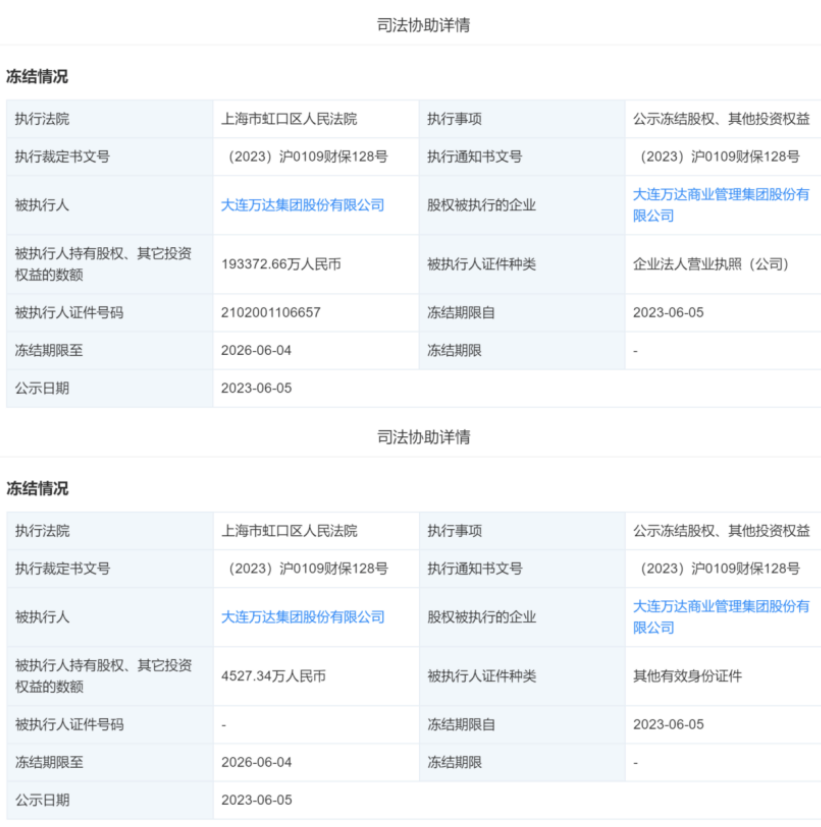Click 公示冻结股权、其他投资权益 in the lower table
The width and height of the screenshot is (821, 827).
(x=721, y=531)
